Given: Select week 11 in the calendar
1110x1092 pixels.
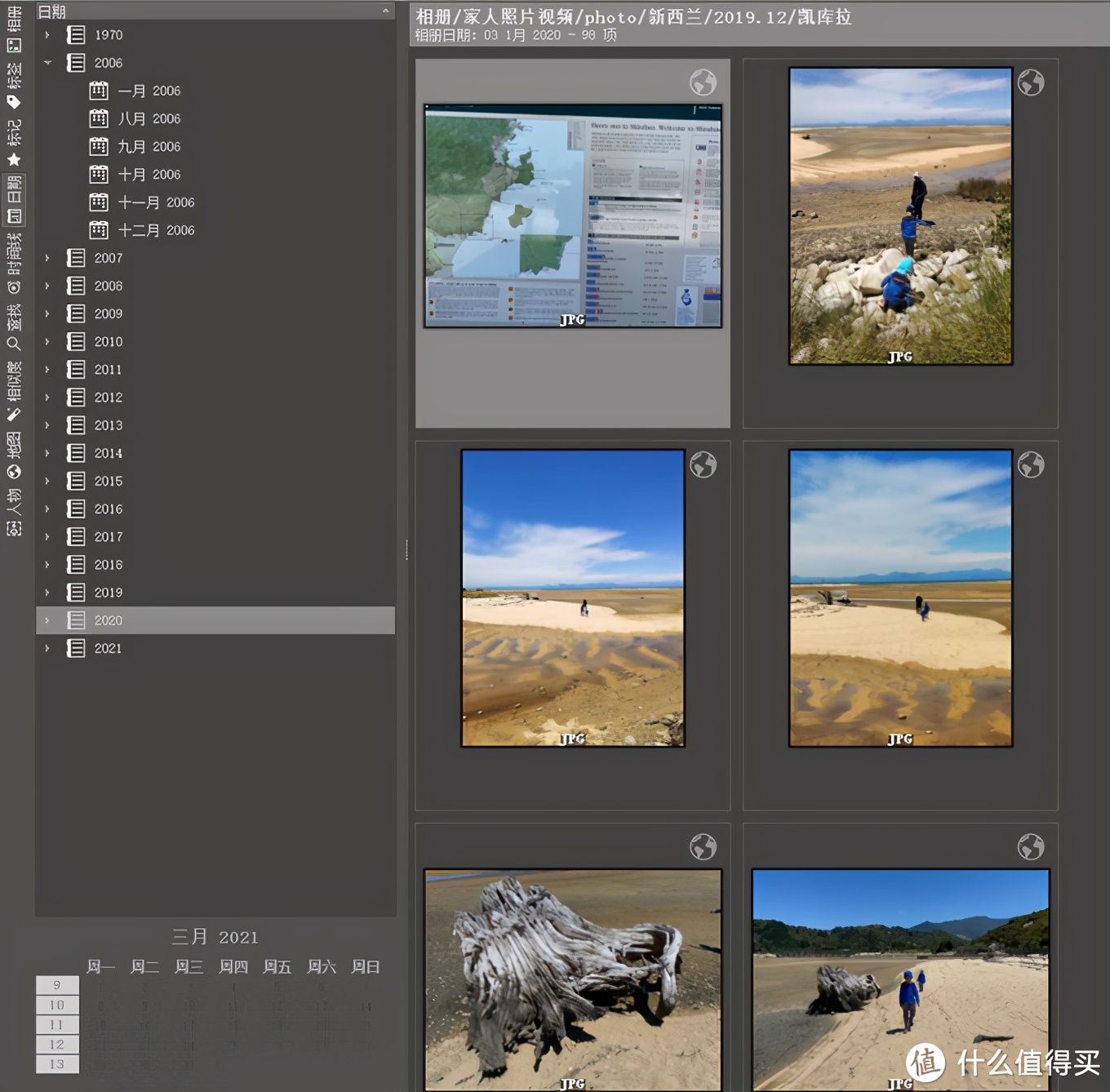Looking at the screenshot, I should tap(56, 1024).
